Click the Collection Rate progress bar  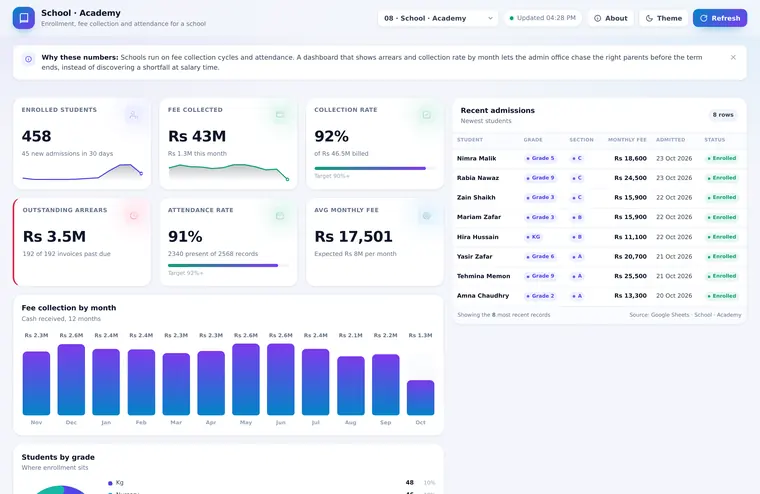(375, 168)
